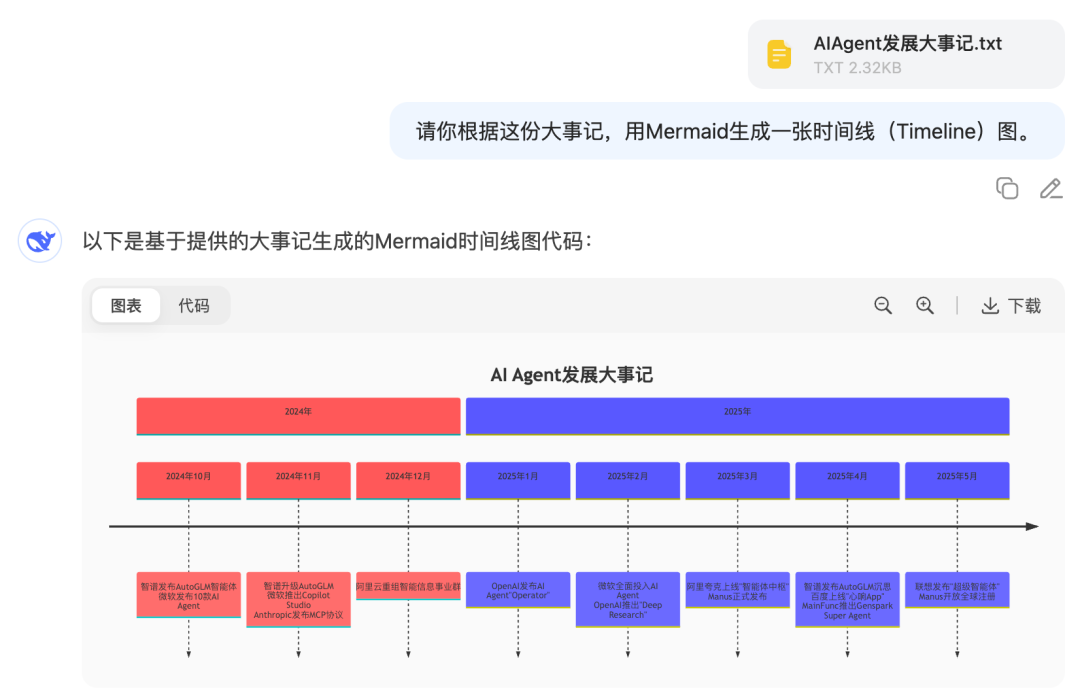Click the Manus正式发布 event box
The height and width of the screenshot is (697, 1080).
(737, 590)
